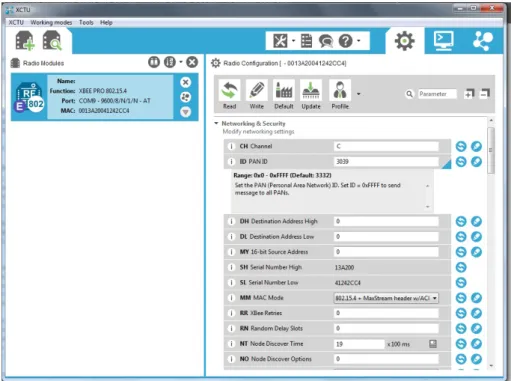Screen dimensions: 511x381
Task: Switch to Network working mode
Action: pyautogui.click(x=482, y=41)
